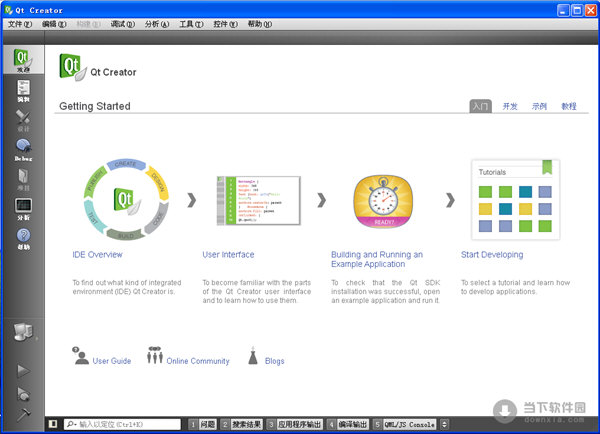Open the Analyze menu (分析)
The width and height of the screenshot is (600, 434).
[x=157, y=24]
